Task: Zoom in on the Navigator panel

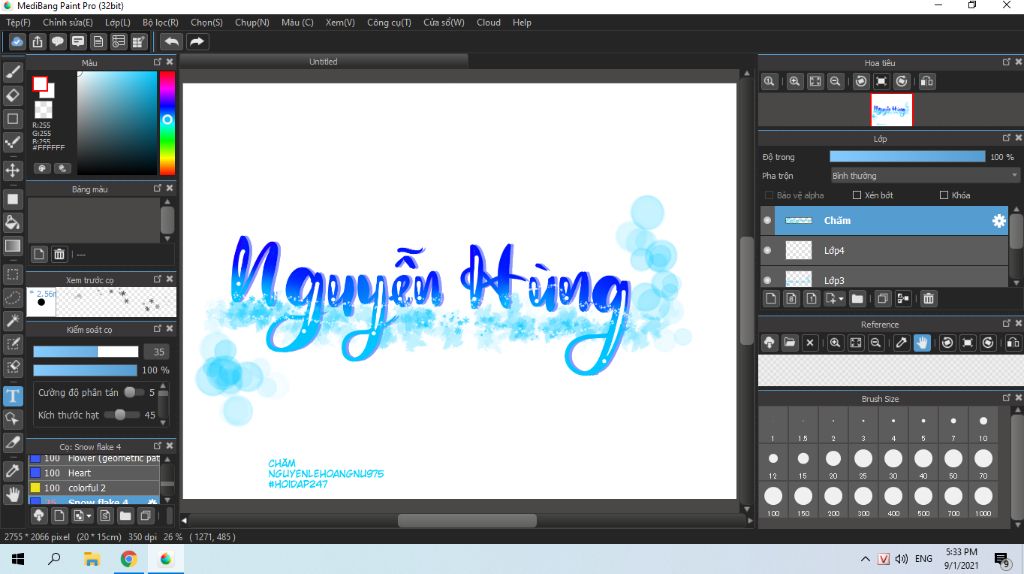Action: [x=794, y=82]
